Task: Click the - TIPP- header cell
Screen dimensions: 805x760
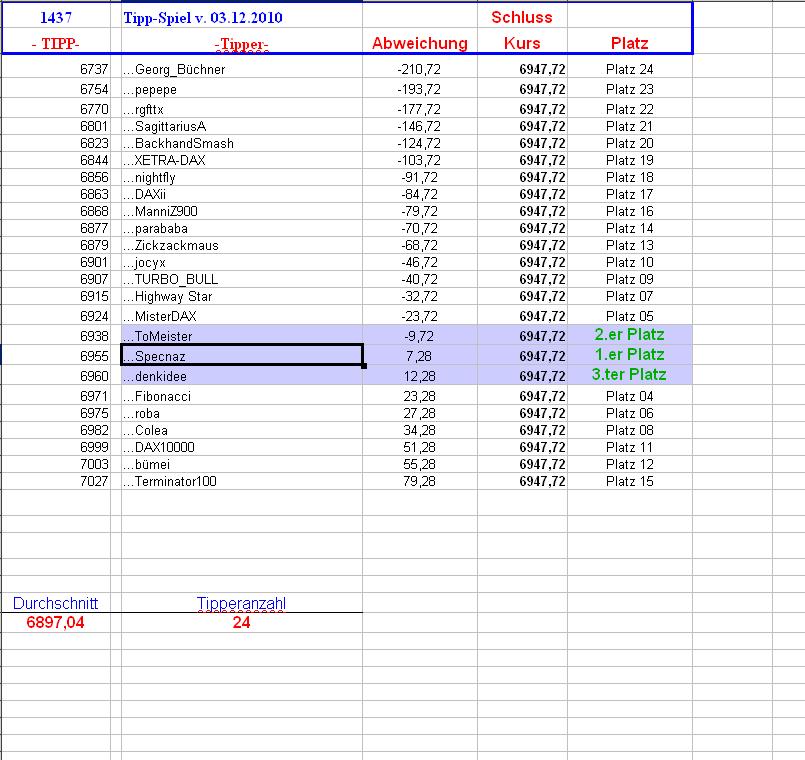Action: [x=55, y=43]
